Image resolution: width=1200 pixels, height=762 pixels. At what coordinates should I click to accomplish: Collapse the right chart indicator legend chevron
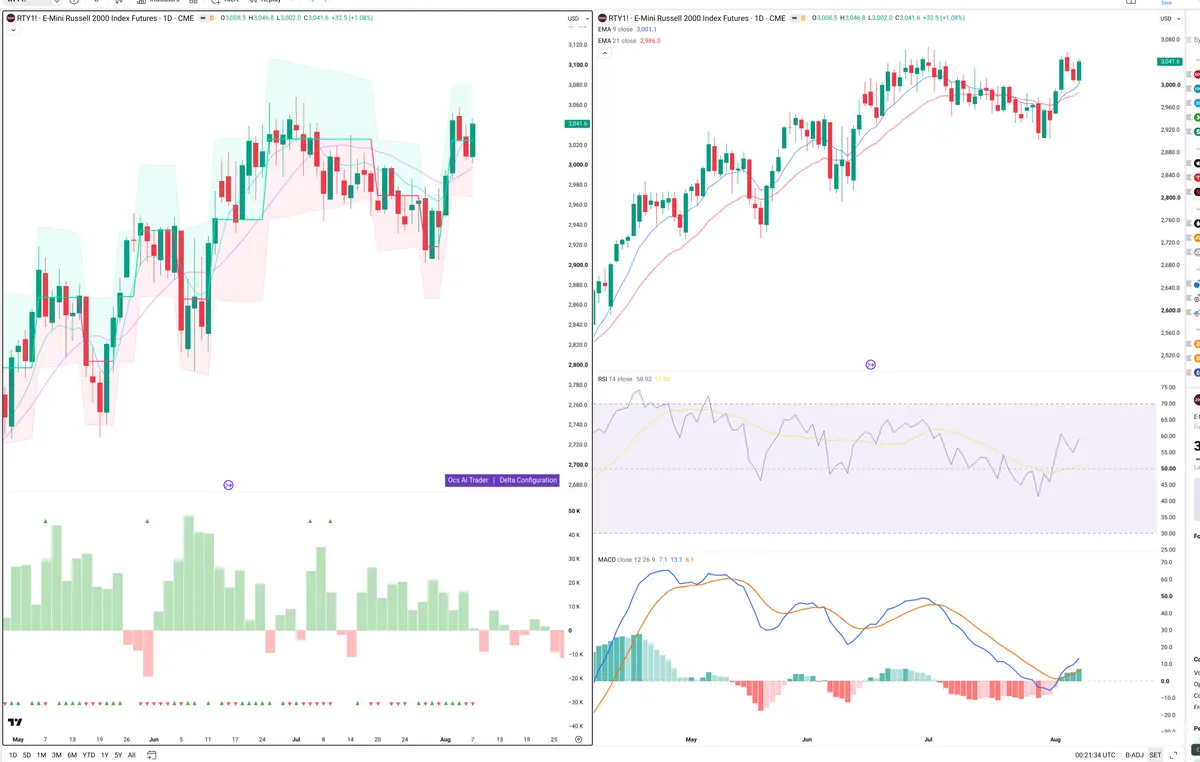tap(605, 52)
